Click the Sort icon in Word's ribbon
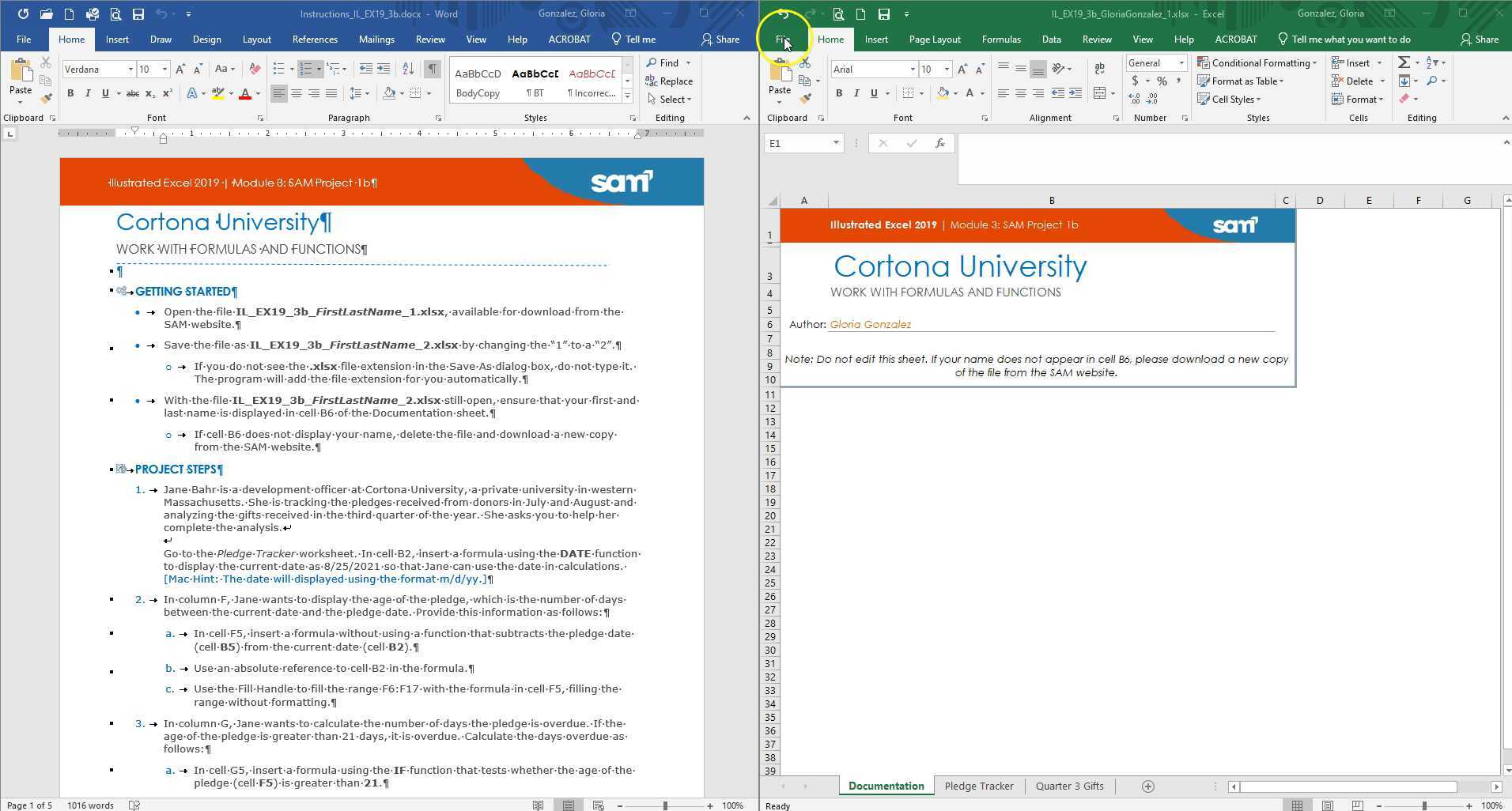The height and width of the screenshot is (811, 1512). tap(408, 70)
